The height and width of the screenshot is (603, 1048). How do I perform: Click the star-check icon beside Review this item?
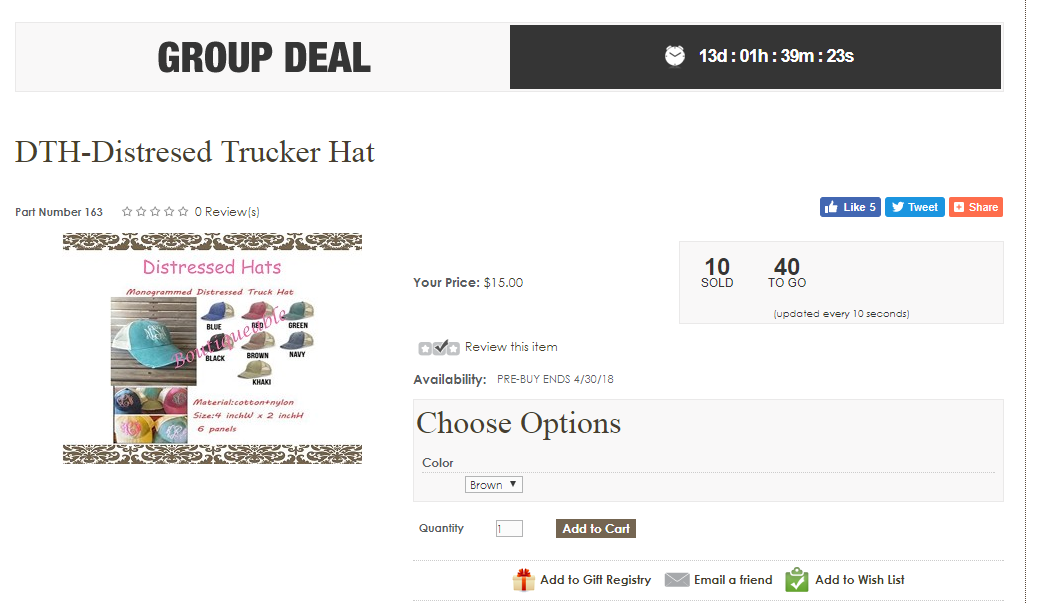coord(439,348)
